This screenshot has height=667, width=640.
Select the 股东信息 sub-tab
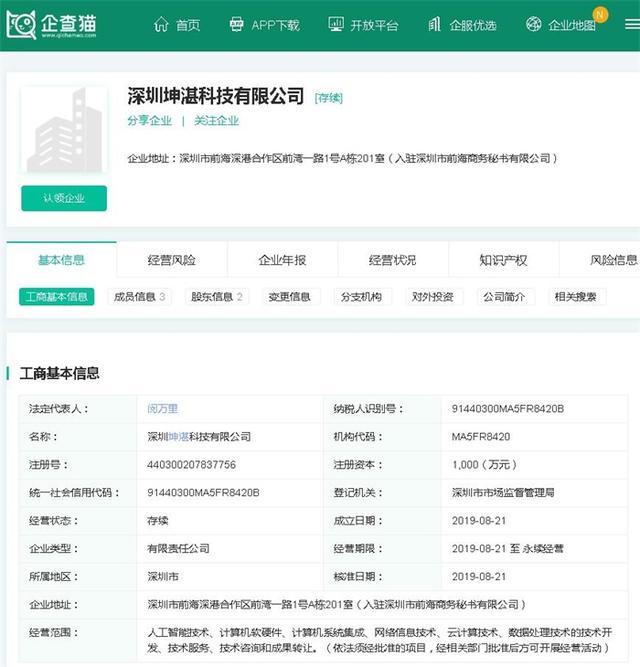(217, 296)
